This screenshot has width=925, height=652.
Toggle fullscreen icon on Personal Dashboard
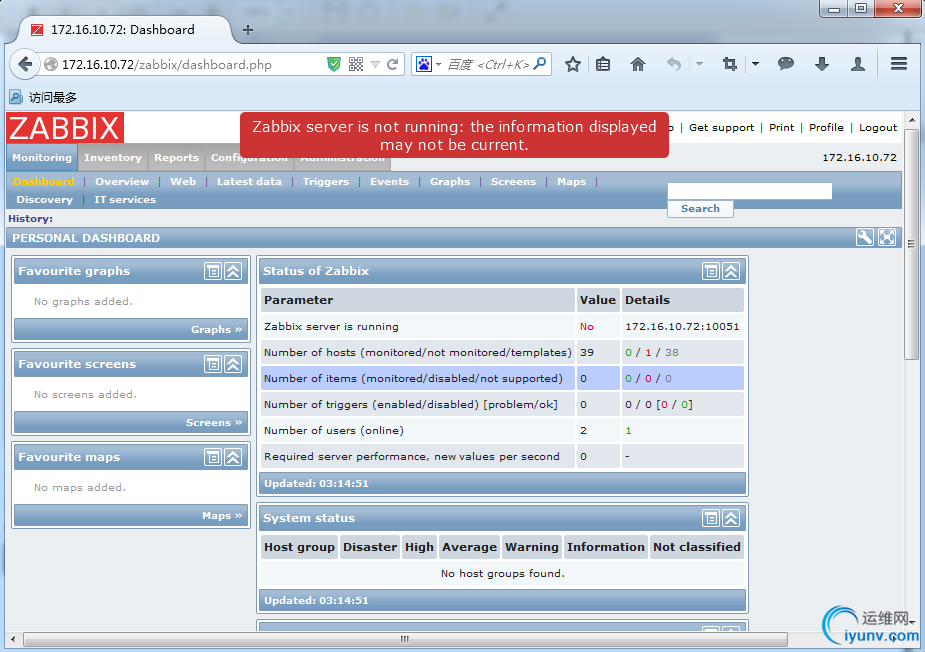[887, 237]
